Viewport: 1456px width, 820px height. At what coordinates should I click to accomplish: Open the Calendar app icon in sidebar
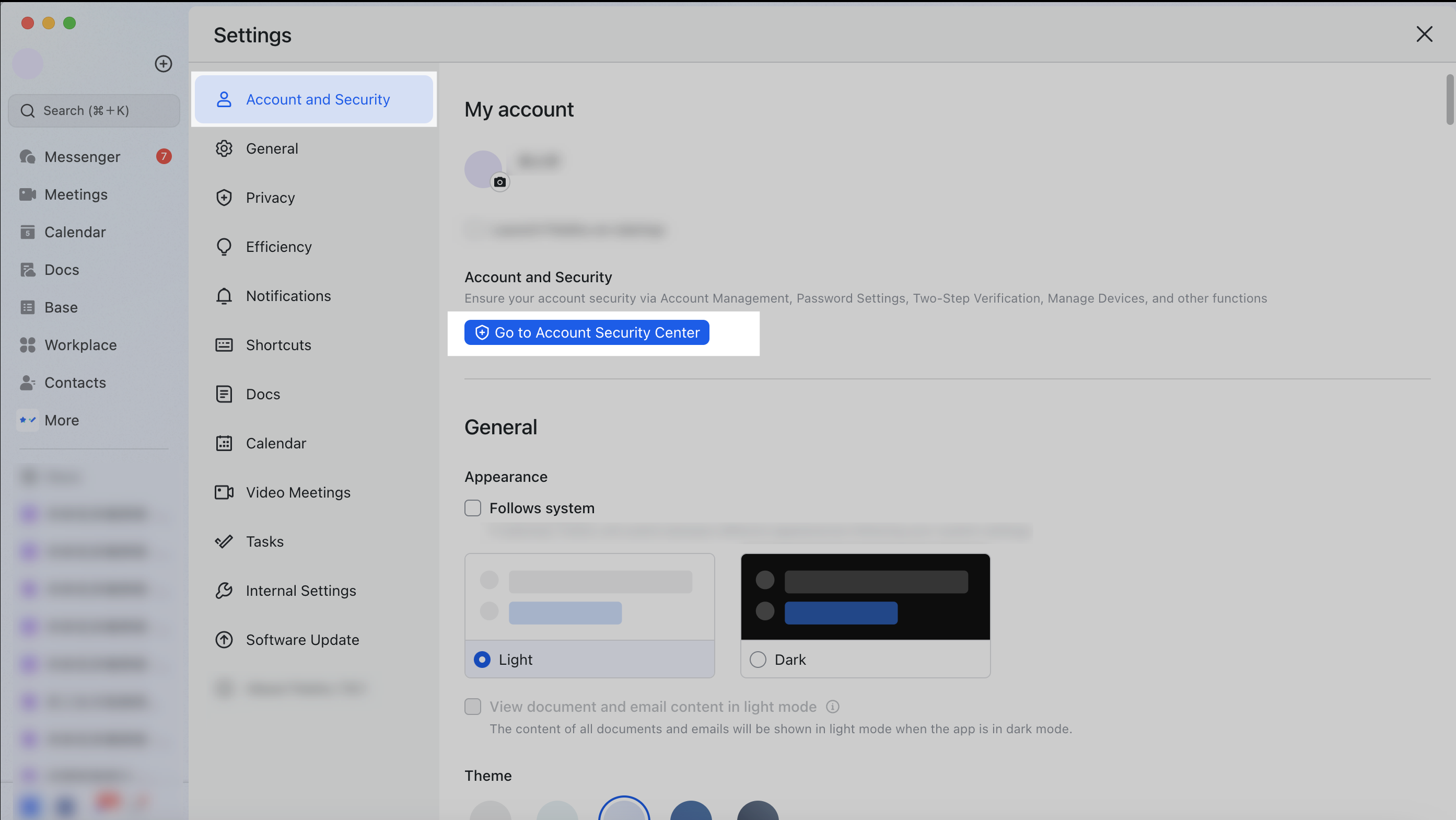pos(75,232)
